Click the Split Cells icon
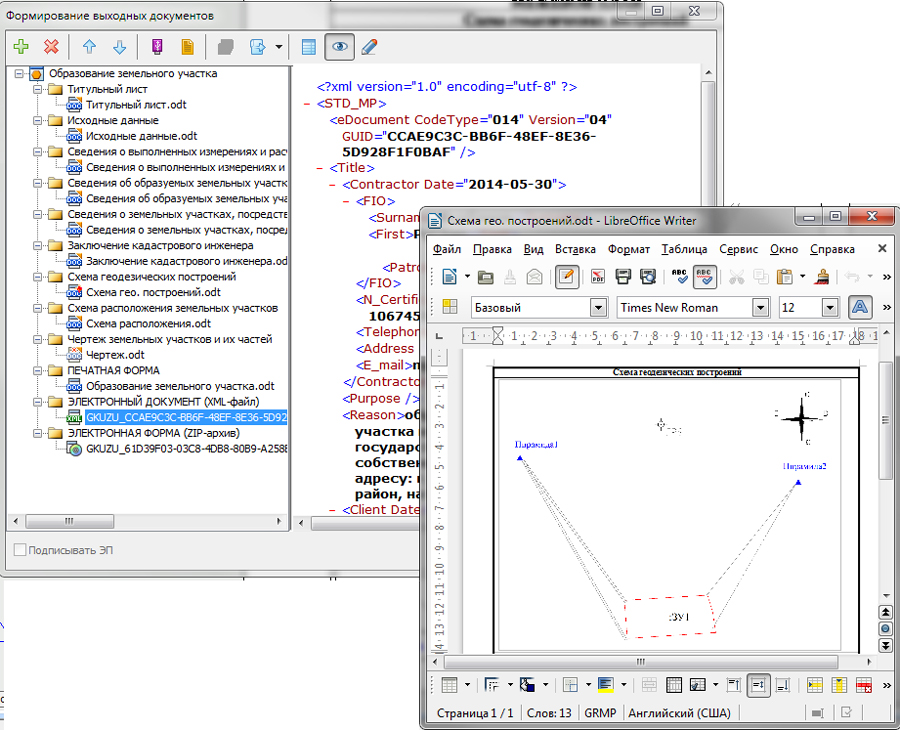This screenshot has width=900, height=730. 674,685
